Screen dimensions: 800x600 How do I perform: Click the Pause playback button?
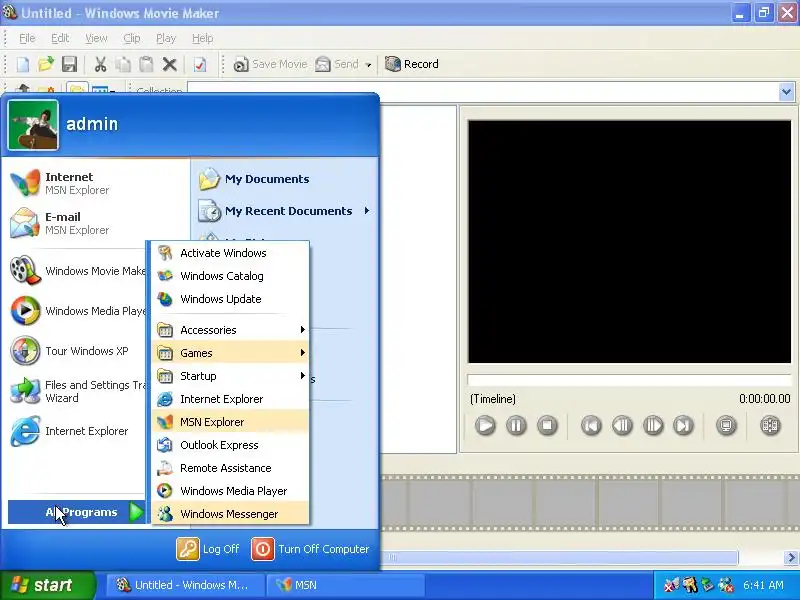pyautogui.click(x=516, y=425)
